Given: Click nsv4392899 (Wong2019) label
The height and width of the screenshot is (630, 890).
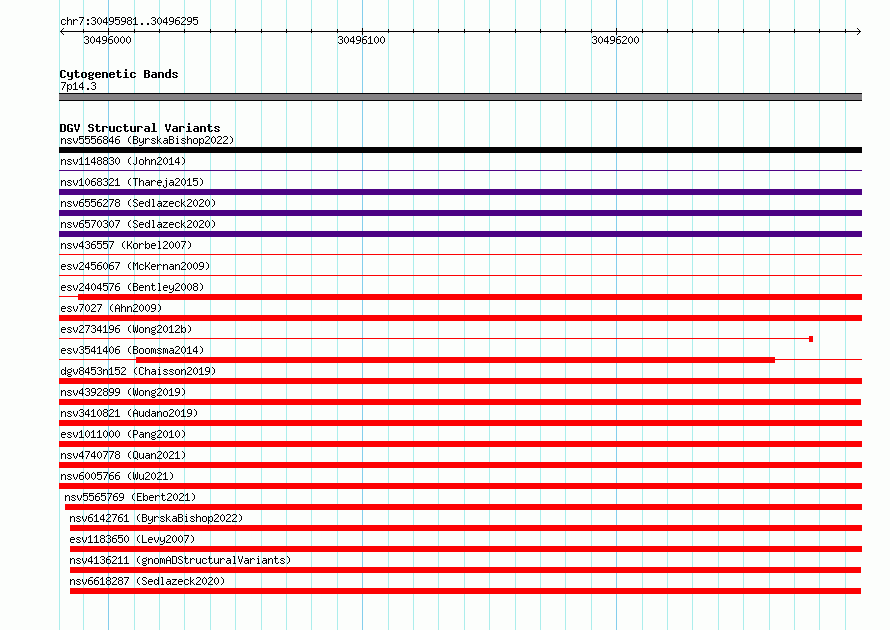Looking at the screenshot, I should point(123,392).
